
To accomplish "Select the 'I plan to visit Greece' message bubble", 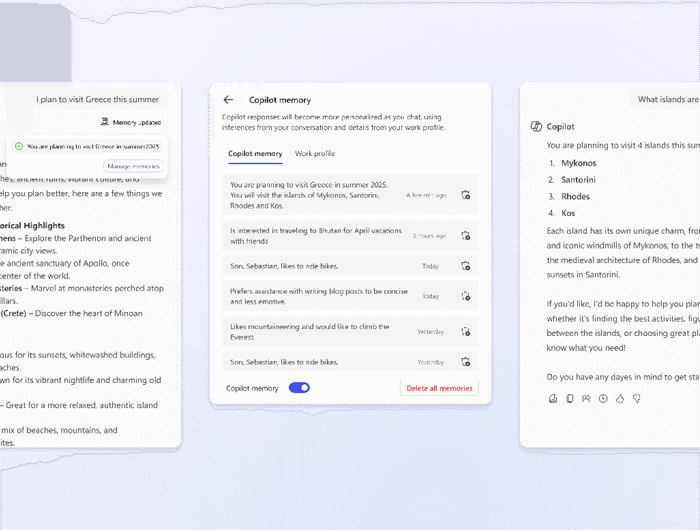I will (95, 99).
